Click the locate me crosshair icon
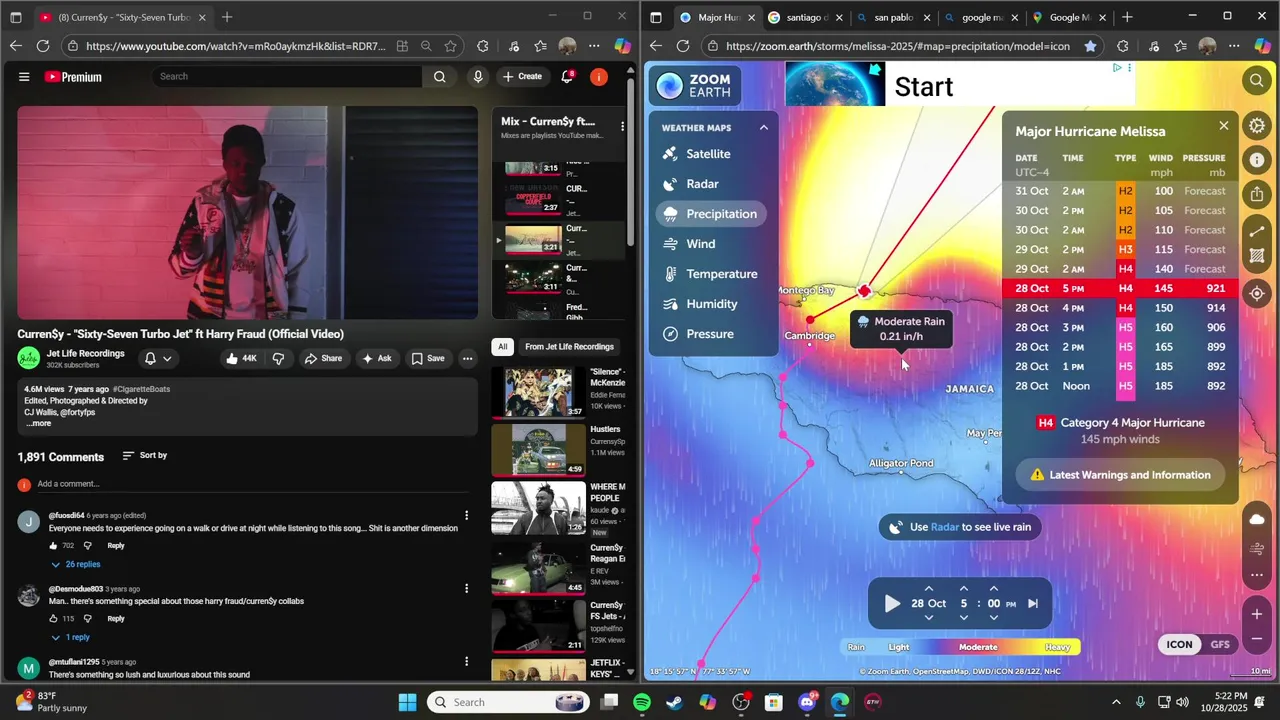Image resolution: width=1280 pixels, height=720 pixels. [x=1257, y=294]
